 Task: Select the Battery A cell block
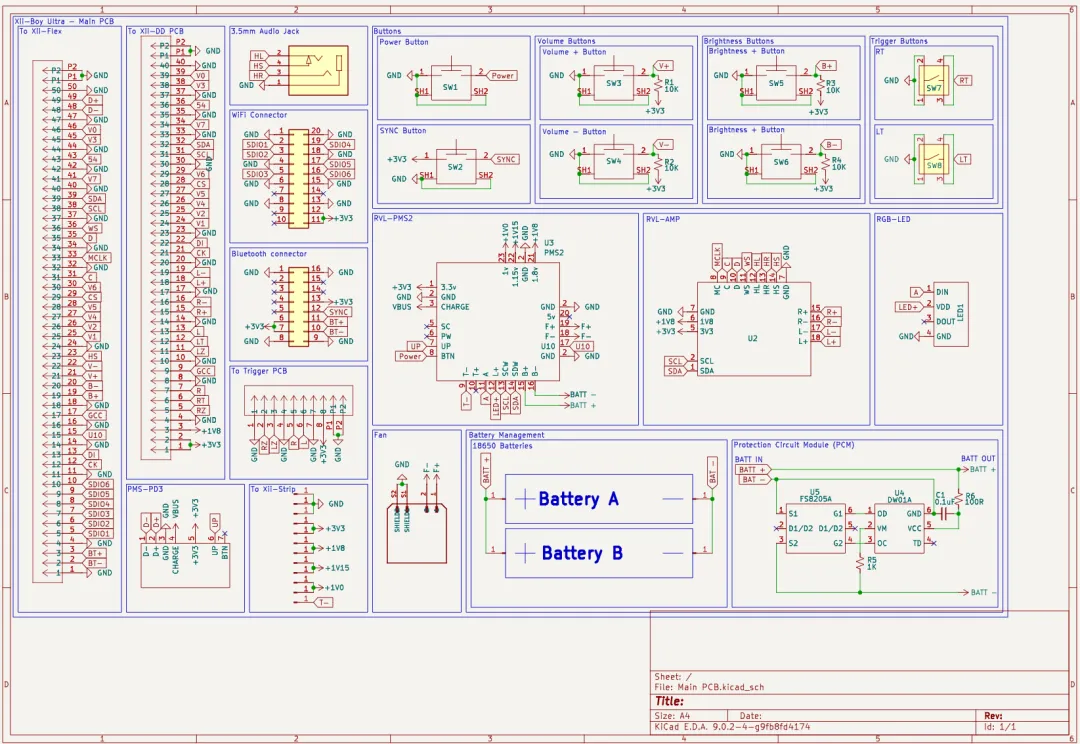click(x=599, y=499)
